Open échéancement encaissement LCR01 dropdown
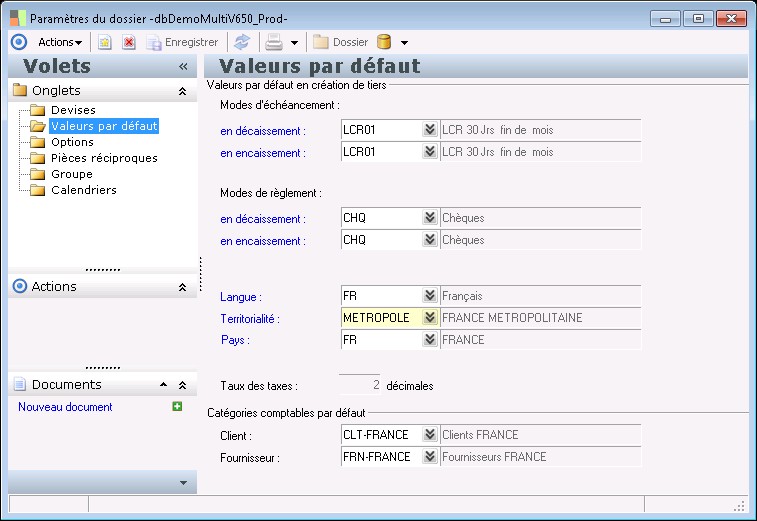This screenshot has width=757, height=521. point(429,152)
